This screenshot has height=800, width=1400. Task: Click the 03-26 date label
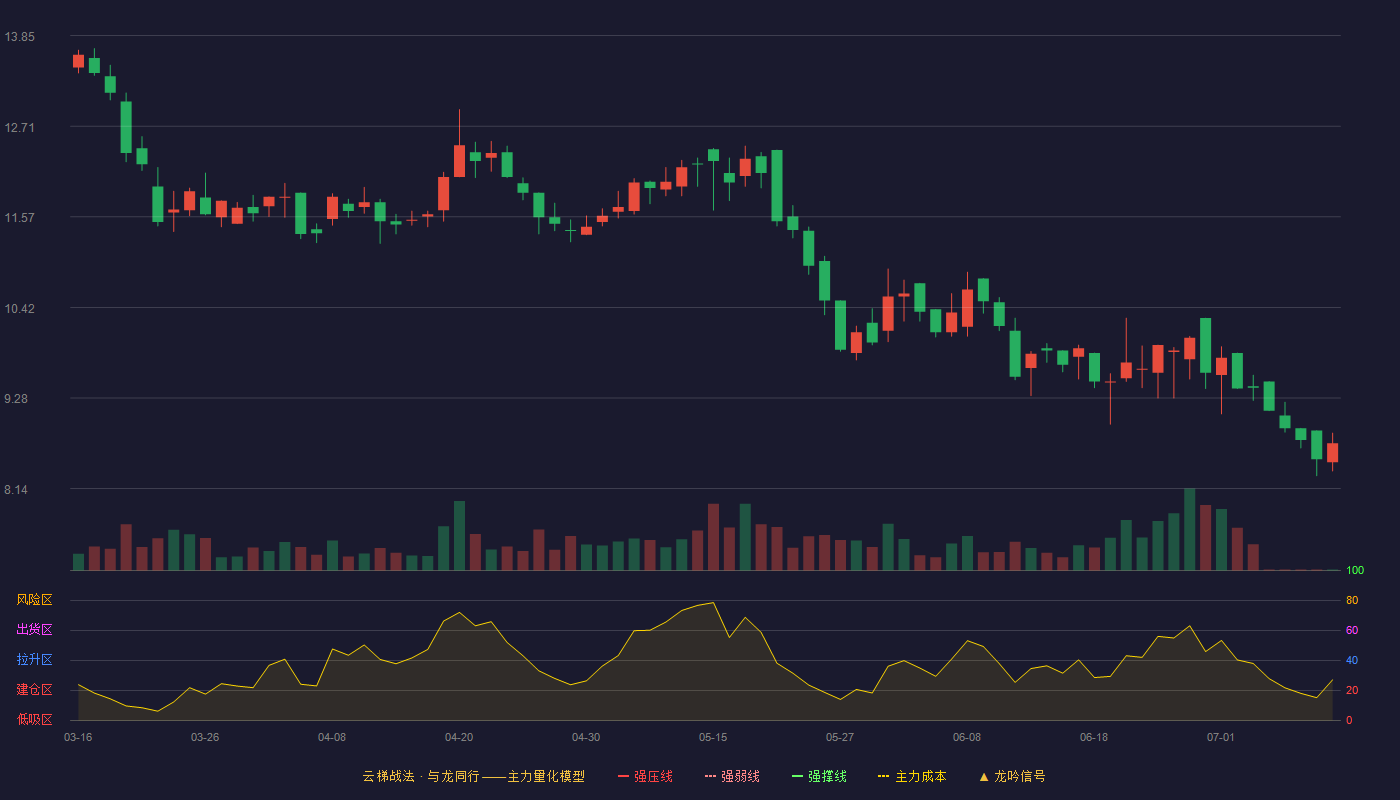(205, 737)
